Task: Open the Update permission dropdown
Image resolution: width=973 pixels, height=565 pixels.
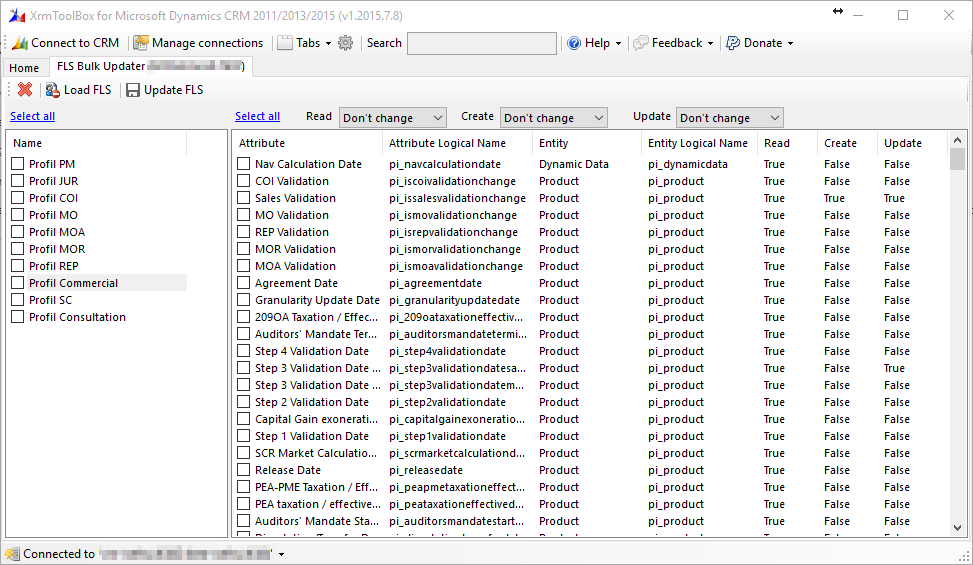Action: coord(730,118)
